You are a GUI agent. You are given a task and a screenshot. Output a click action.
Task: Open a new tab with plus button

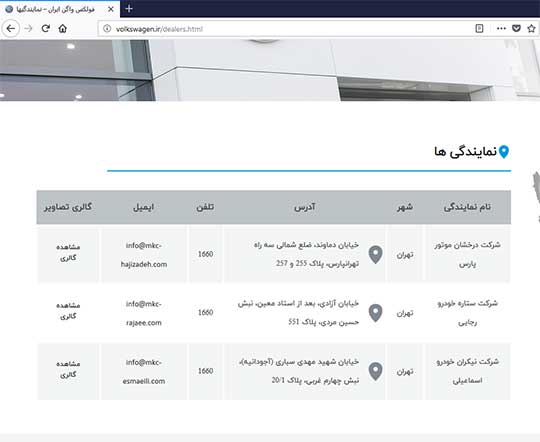(x=129, y=9)
